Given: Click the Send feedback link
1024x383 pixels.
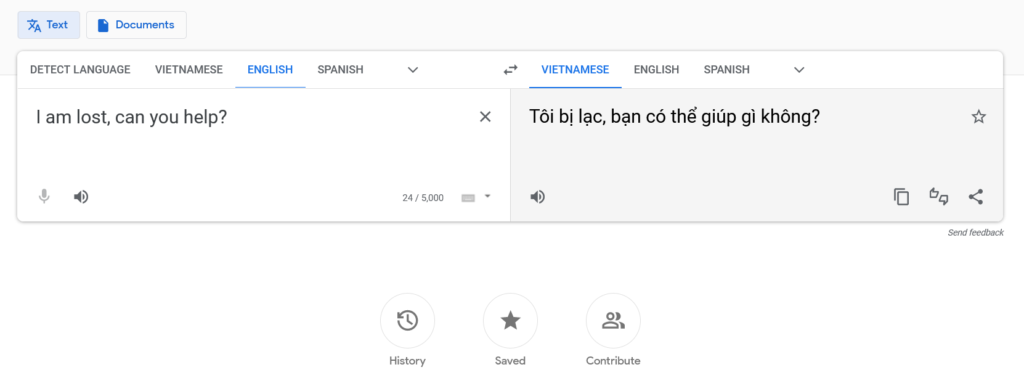Looking at the screenshot, I should click(x=976, y=233).
